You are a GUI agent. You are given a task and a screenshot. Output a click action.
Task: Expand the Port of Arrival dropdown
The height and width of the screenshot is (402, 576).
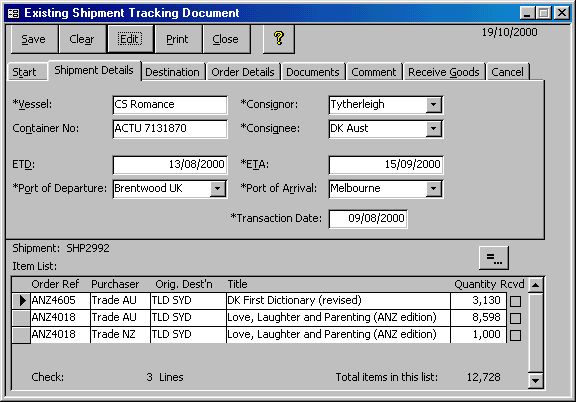tap(434, 189)
